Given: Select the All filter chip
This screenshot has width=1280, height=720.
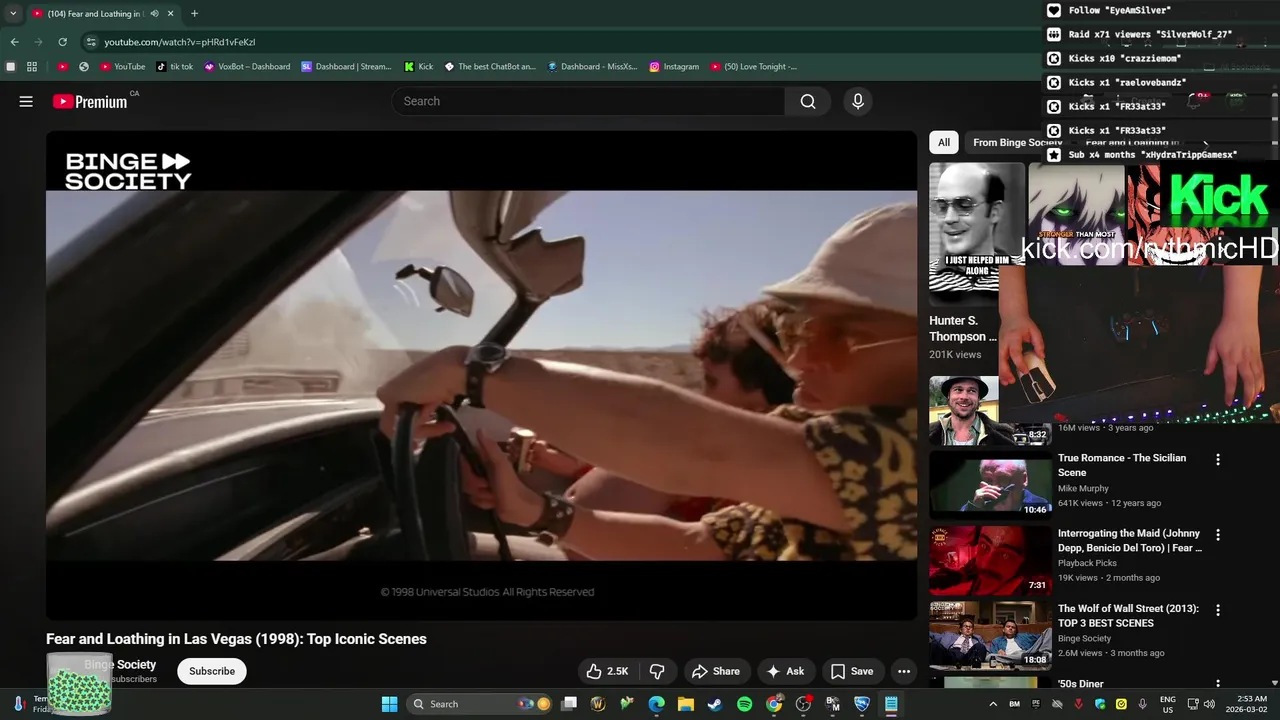Looking at the screenshot, I should (943, 142).
